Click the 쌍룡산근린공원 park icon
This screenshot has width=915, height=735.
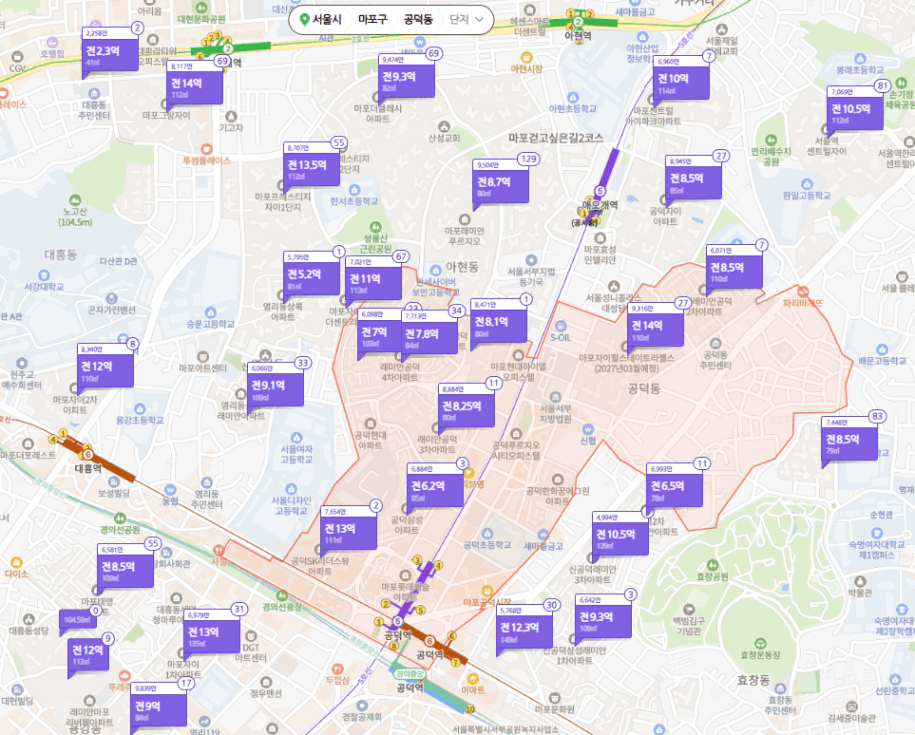[375, 226]
